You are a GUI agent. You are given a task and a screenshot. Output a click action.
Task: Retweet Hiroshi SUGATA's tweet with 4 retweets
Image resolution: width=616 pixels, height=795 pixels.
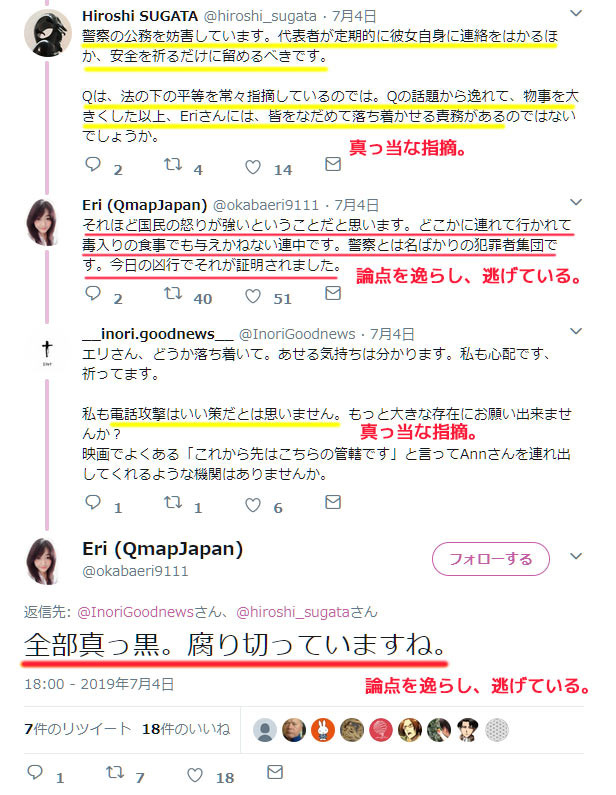(172, 164)
